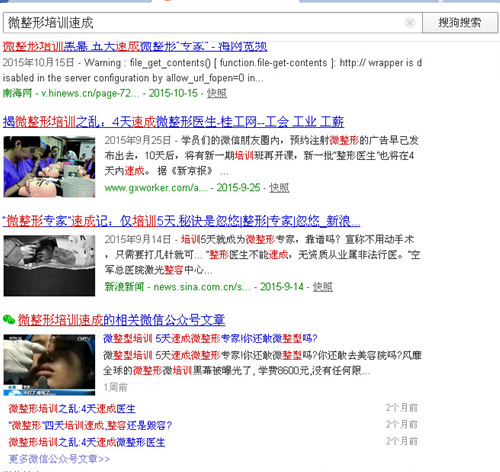
Task: Click the 1周前 timestamp
Action: click(115, 387)
